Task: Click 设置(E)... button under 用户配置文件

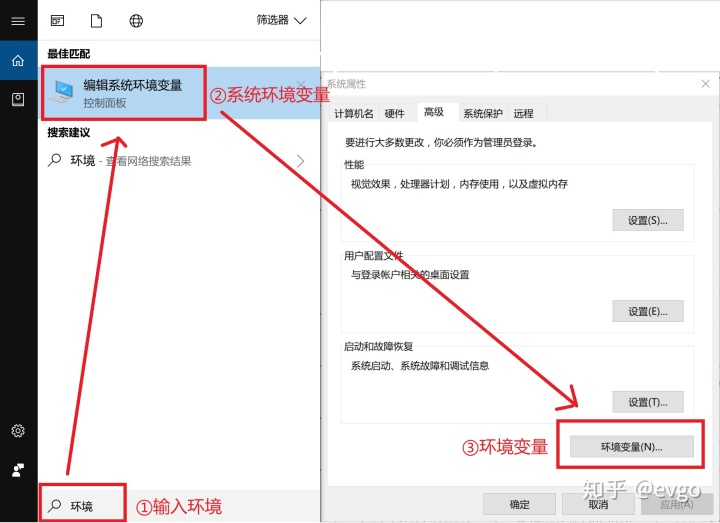Action: [647, 311]
